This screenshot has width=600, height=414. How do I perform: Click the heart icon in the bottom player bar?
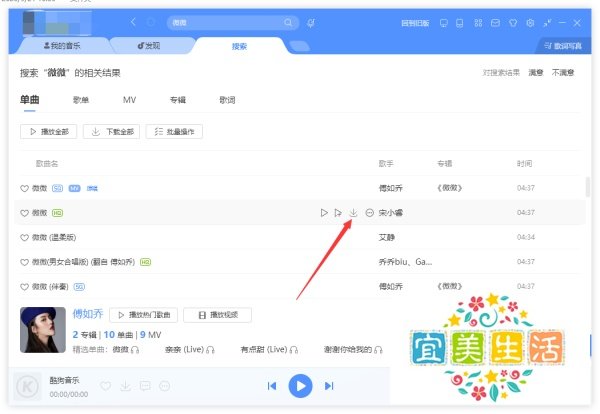pyautogui.click(x=106, y=386)
